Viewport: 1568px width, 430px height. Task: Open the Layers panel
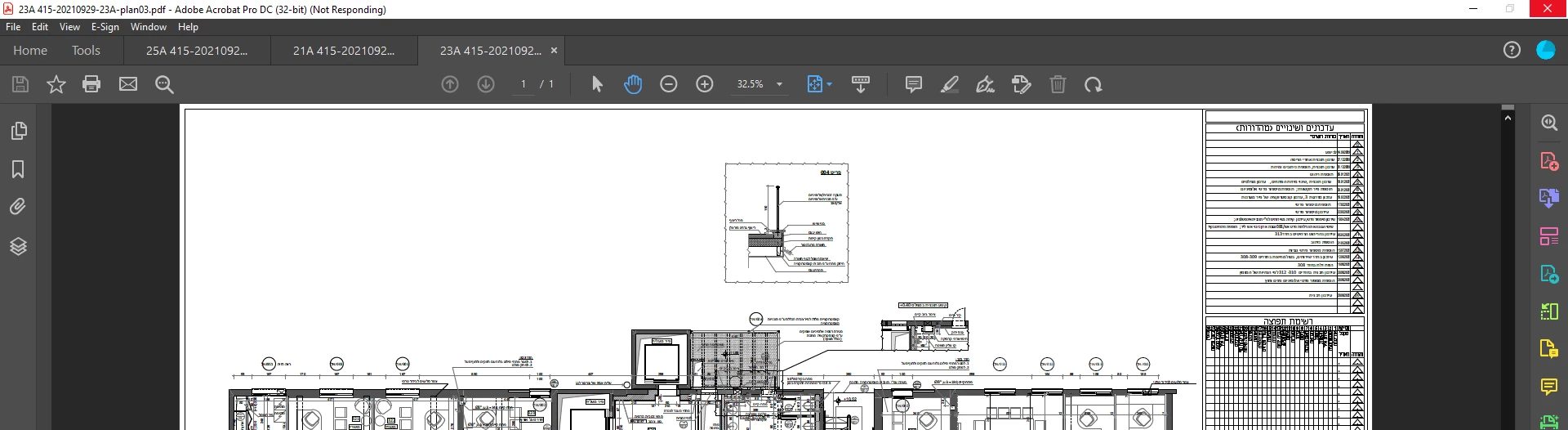pyautogui.click(x=18, y=246)
